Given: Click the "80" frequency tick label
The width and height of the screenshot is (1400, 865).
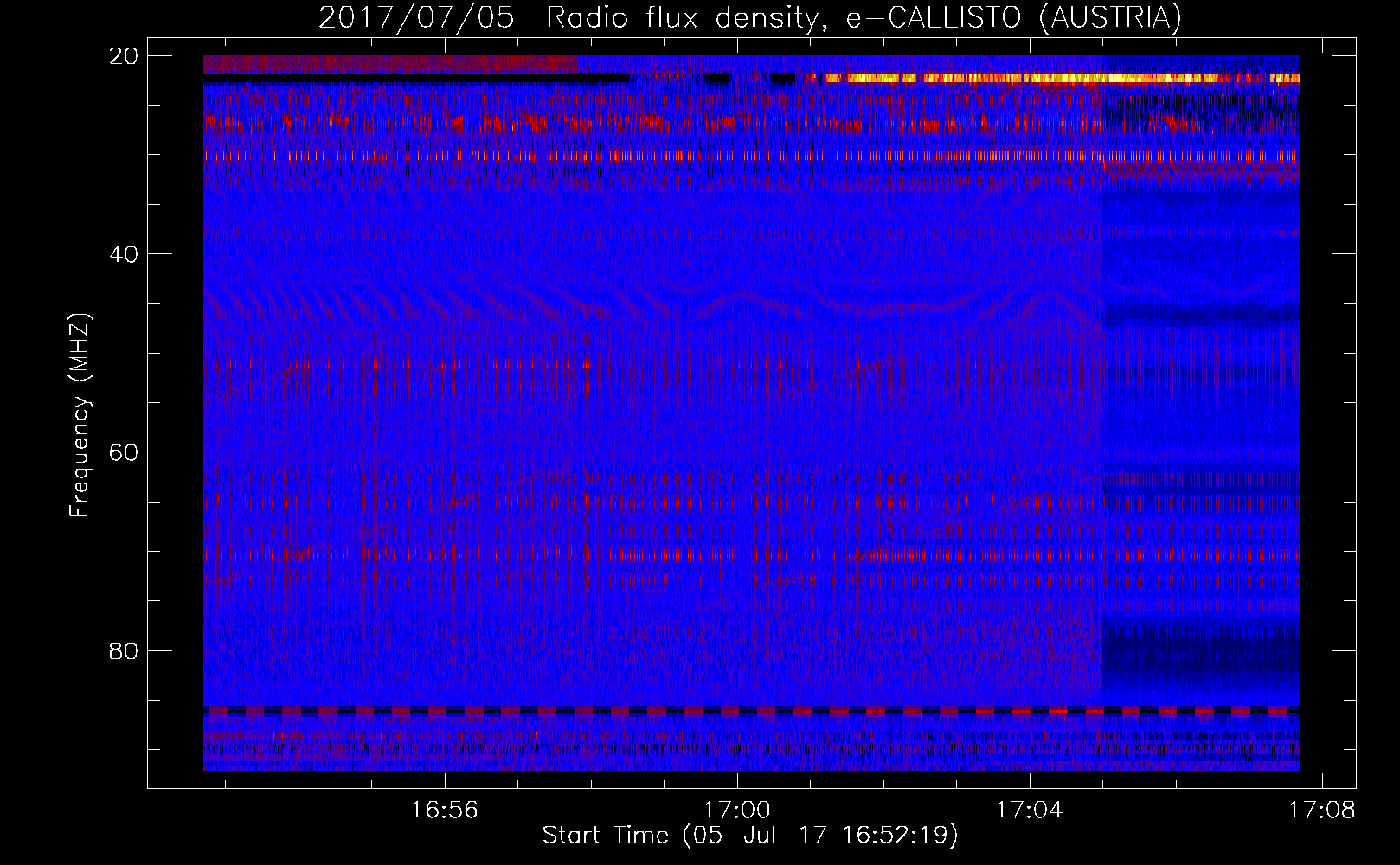Looking at the screenshot, I should (124, 650).
